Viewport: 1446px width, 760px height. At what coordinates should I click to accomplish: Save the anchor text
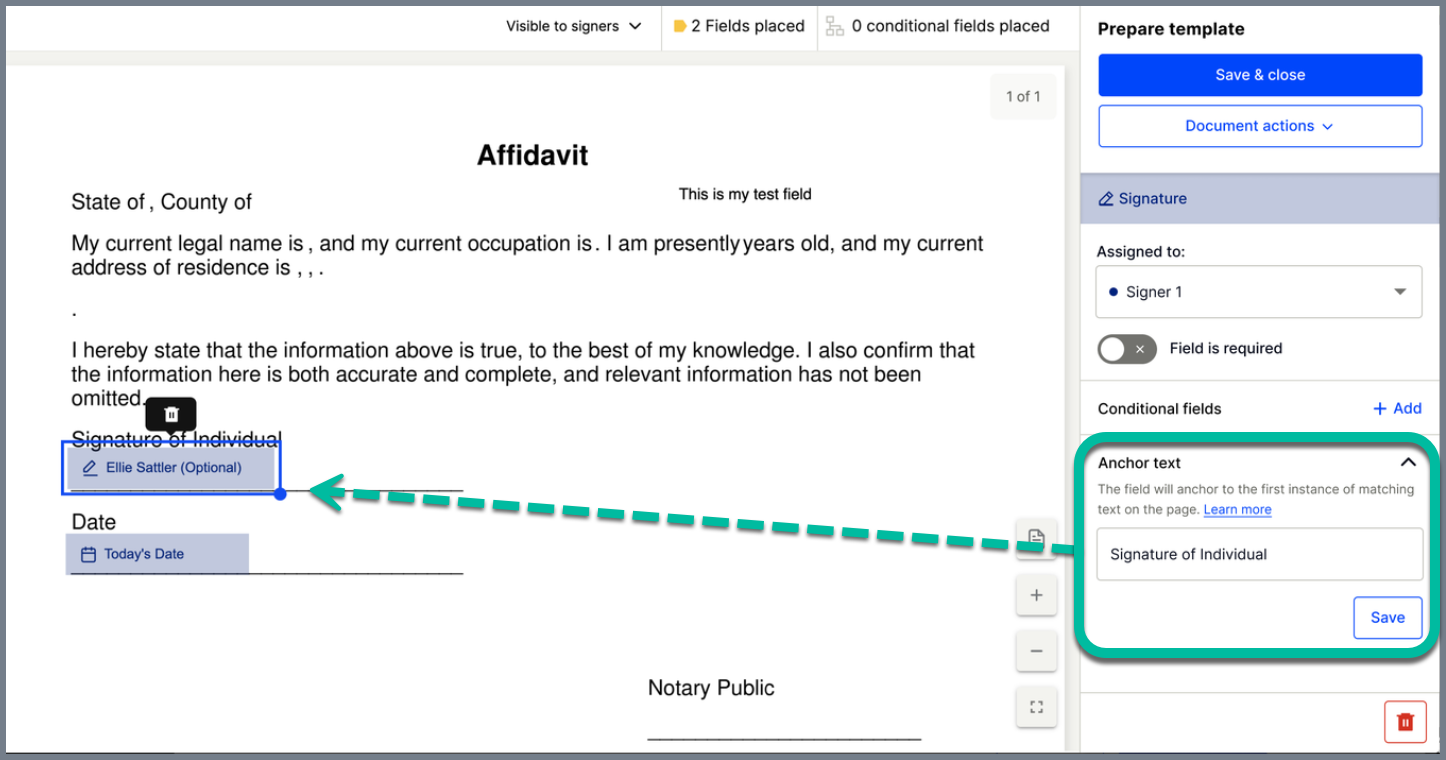[1387, 617]
